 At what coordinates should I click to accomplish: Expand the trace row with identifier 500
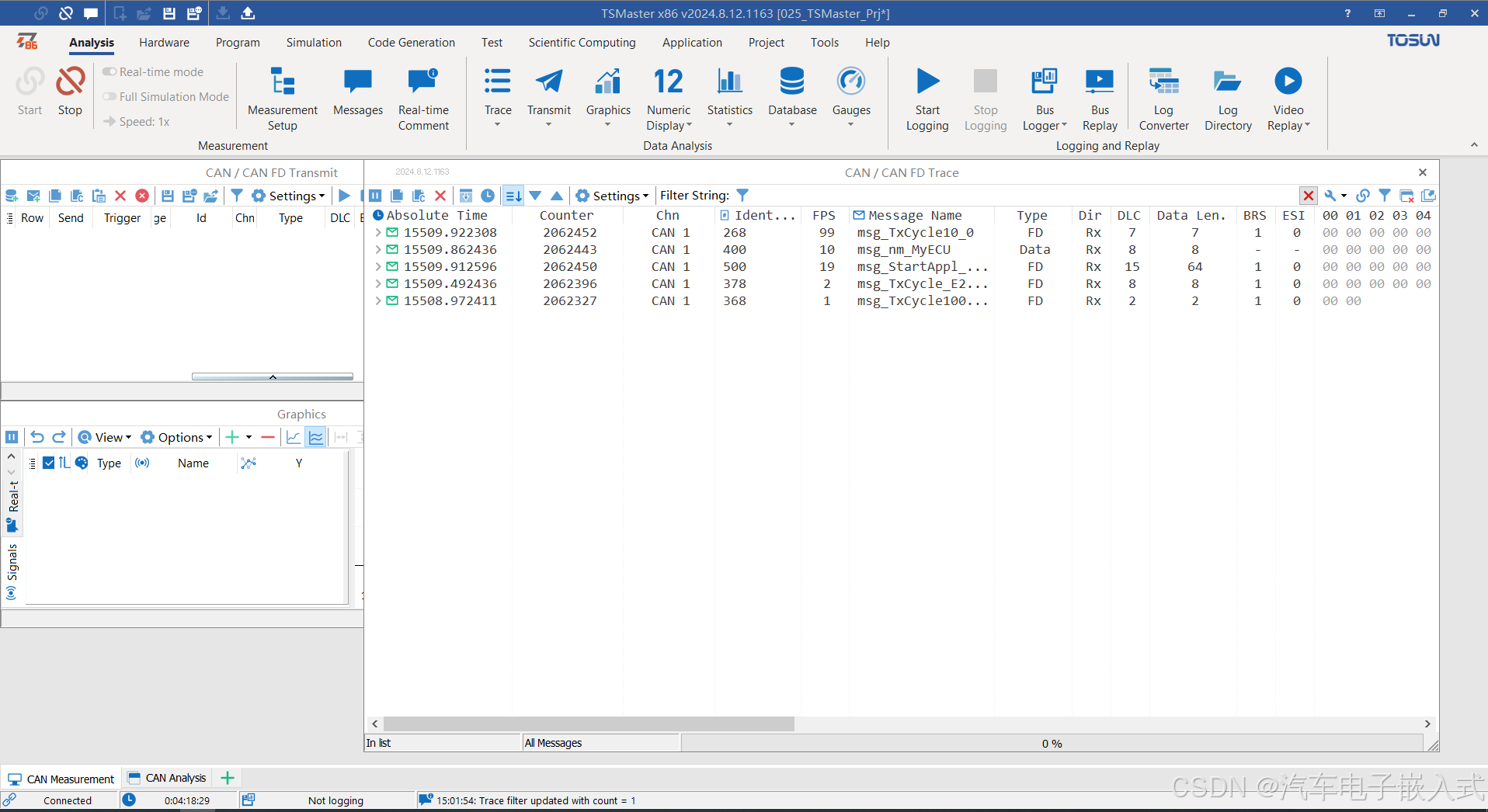click(x=378, y=266)
